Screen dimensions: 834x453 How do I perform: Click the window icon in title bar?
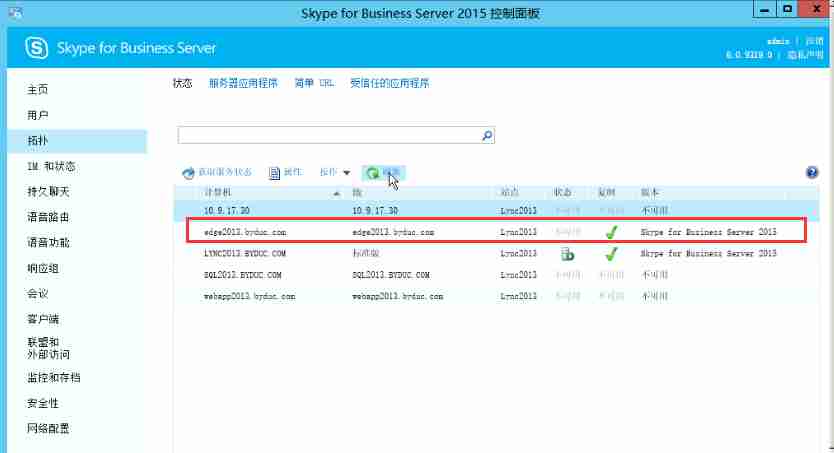click(x=15, y=12)
